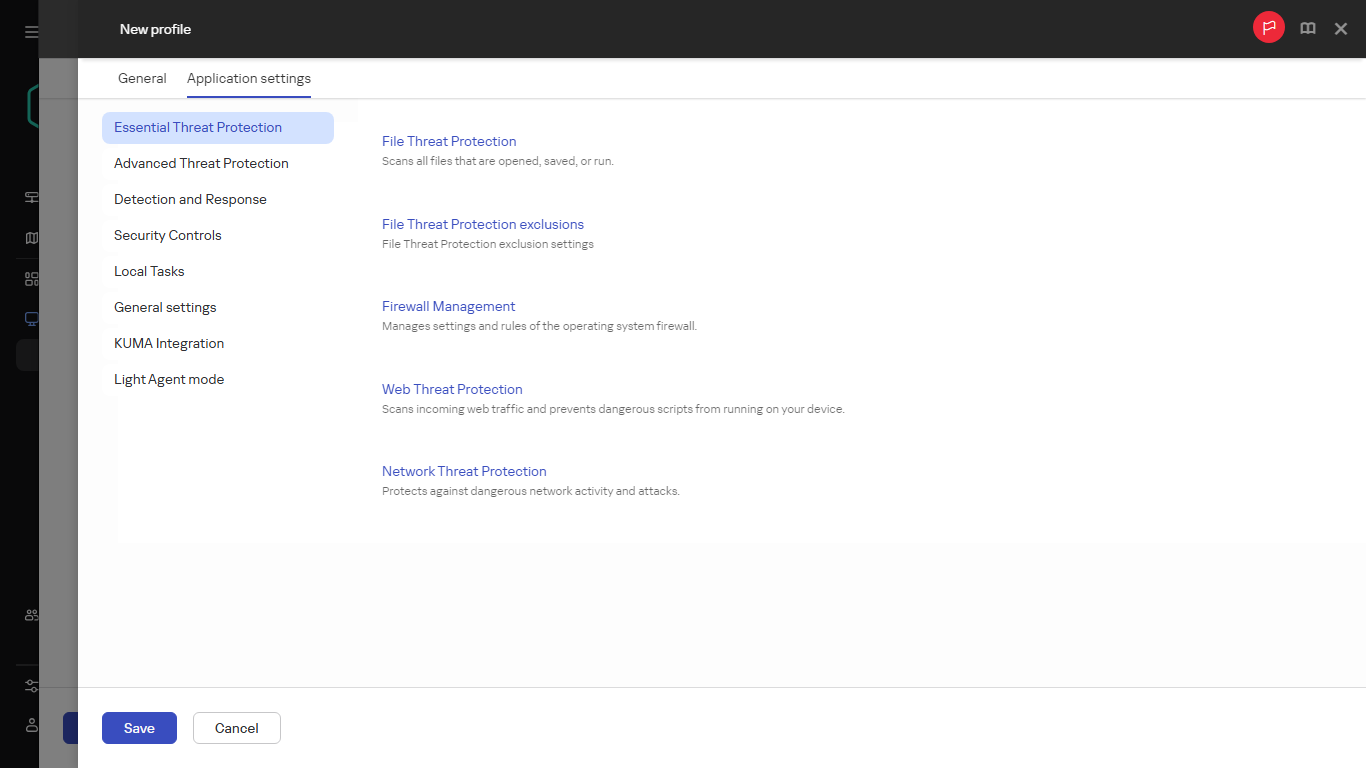Screen dimensions: 1366x768
Task: Open File Threat Protection exclusions
Action: [x=483, y=224]
